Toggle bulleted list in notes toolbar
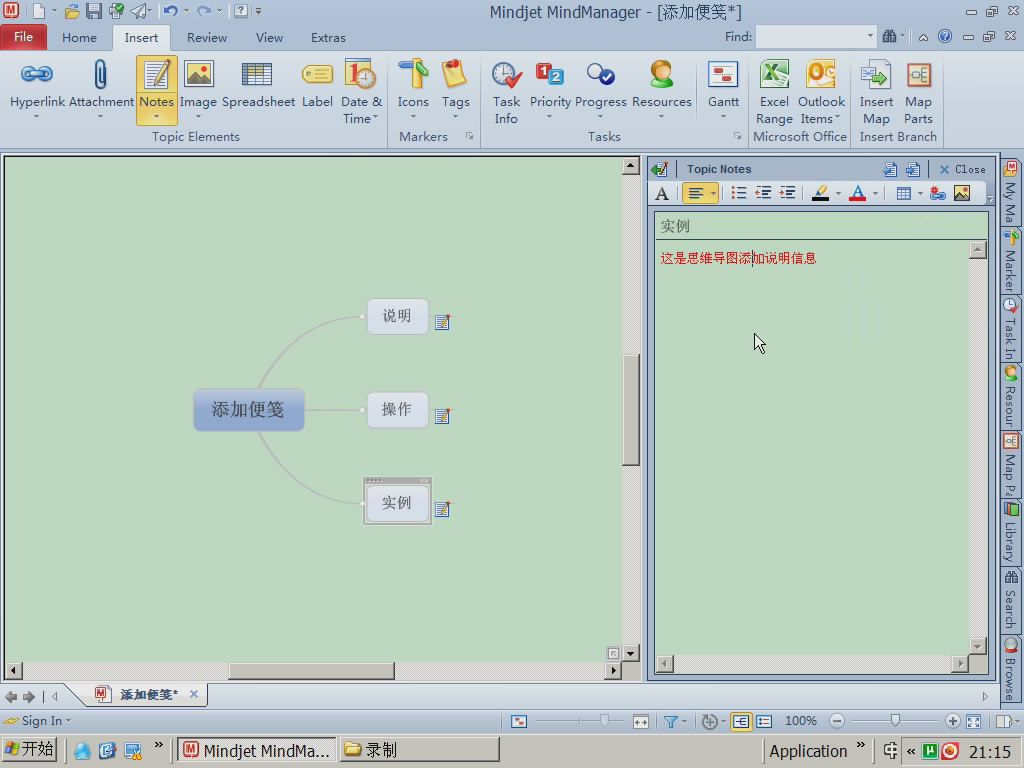Viewport: 1024px width, 768px height. click(739, 193)
